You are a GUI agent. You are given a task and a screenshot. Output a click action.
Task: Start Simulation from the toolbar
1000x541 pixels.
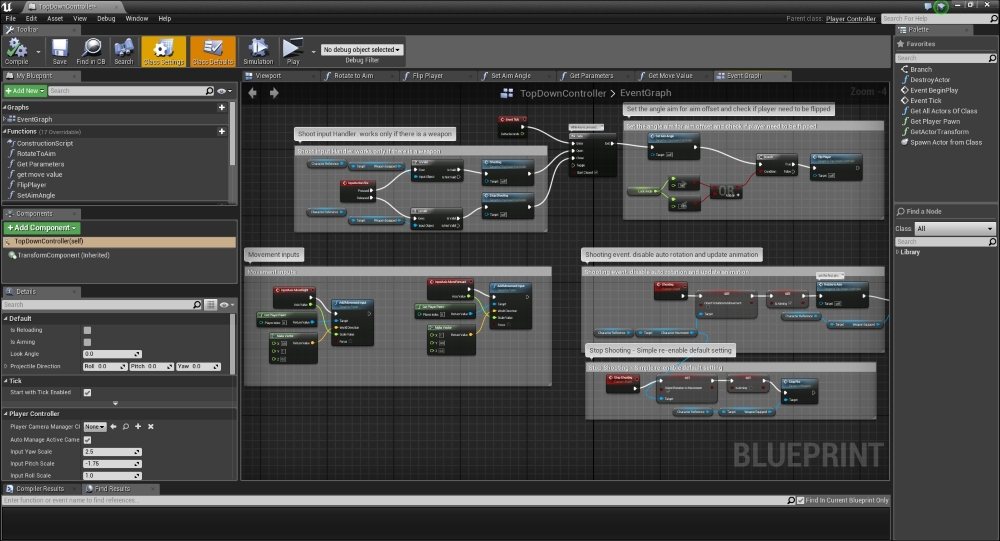pyautogui.click(x=258, y=49)
